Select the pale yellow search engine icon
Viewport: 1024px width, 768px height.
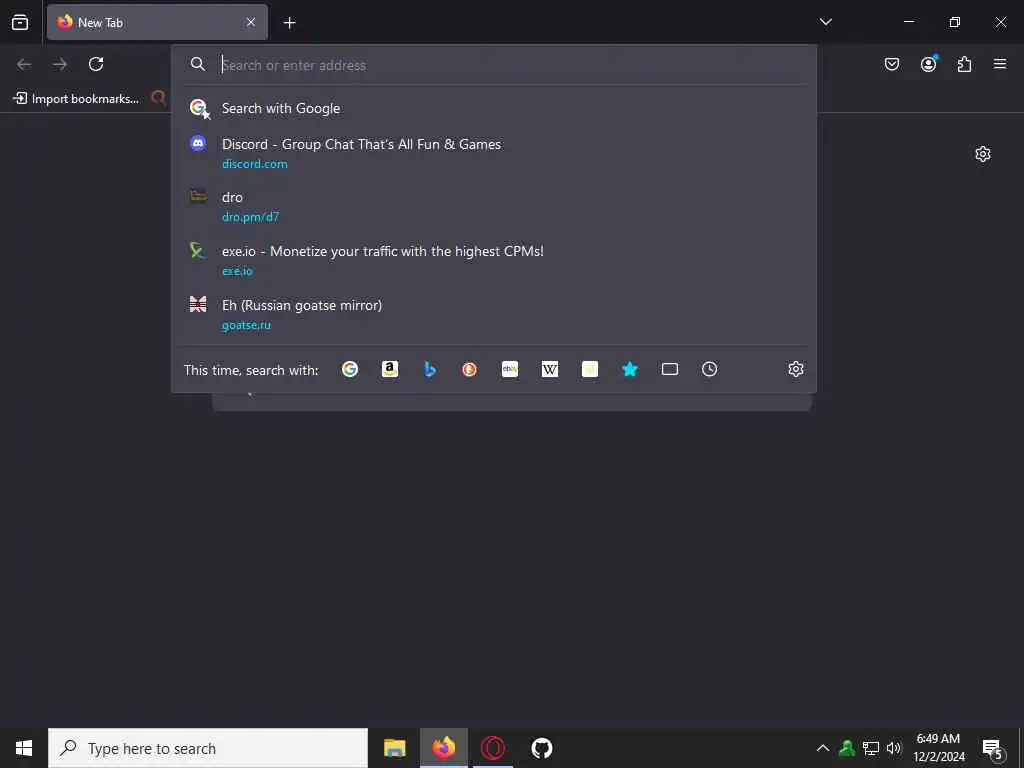point(590,370)
